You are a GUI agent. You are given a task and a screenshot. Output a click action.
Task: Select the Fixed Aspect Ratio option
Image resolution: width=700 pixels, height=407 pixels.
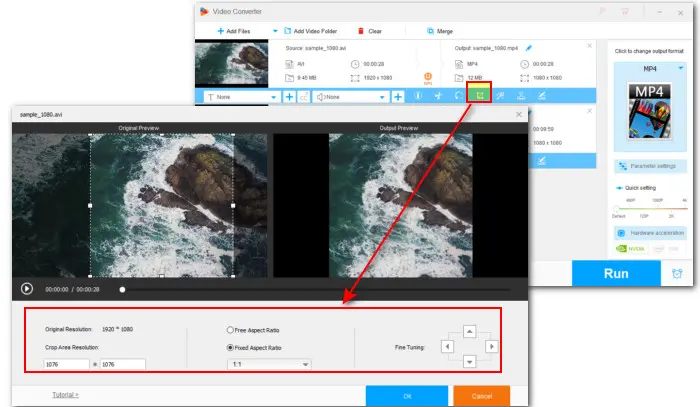tap(232, 346)
